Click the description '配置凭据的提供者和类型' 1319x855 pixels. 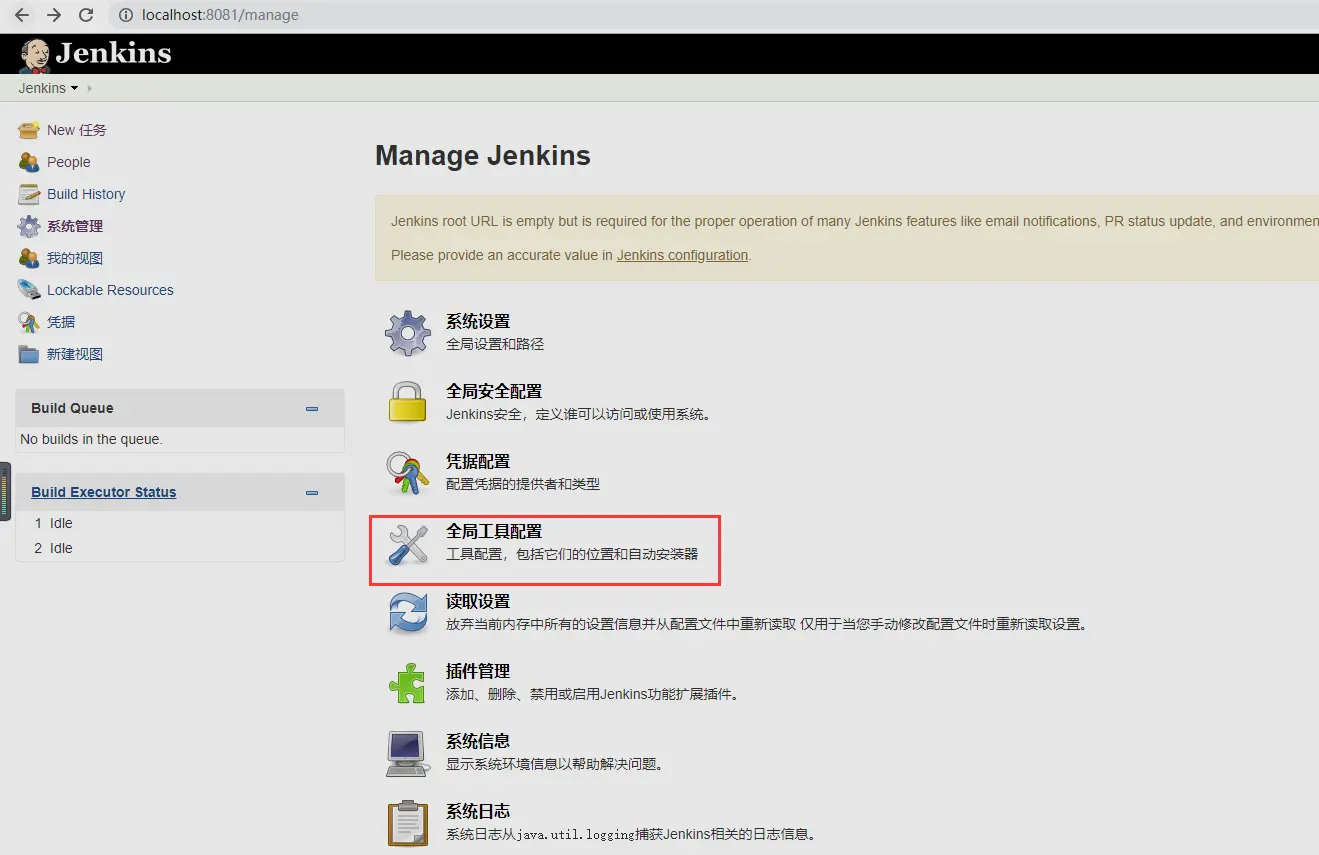(523, 484)
